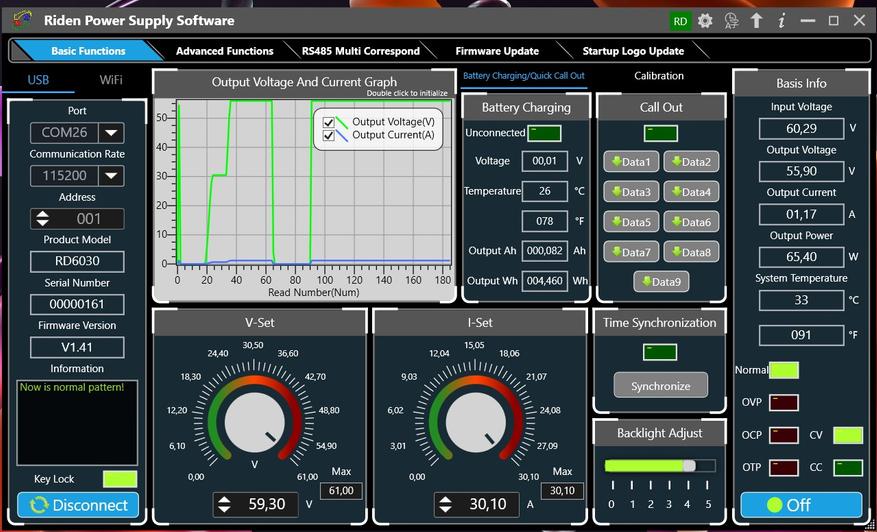Click the language switch icon

tap(731, 20)
